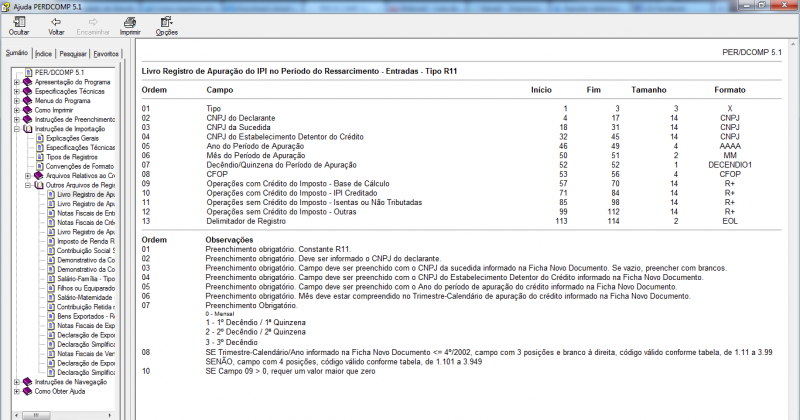Collapse the Outros Arquivos de Regis node
The height and width of the screenshot is (420, 800).
[x=28, y=185]
